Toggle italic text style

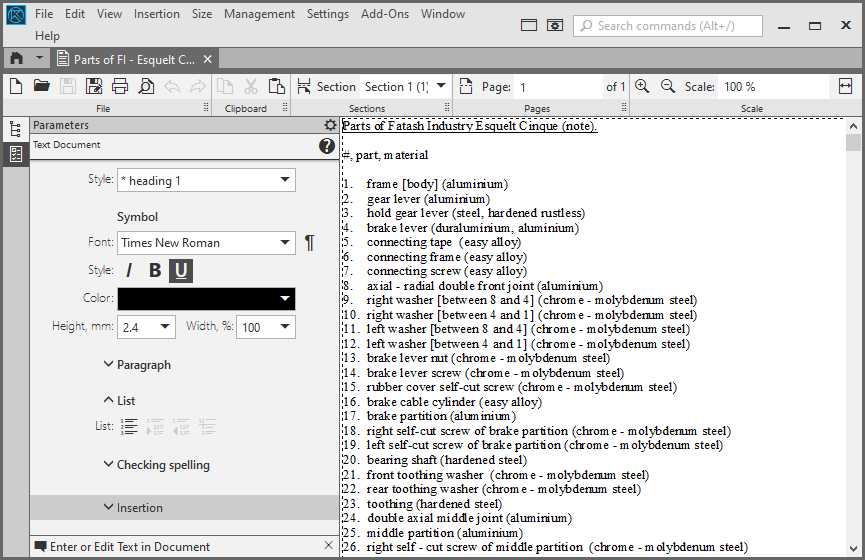pos(128,270)
